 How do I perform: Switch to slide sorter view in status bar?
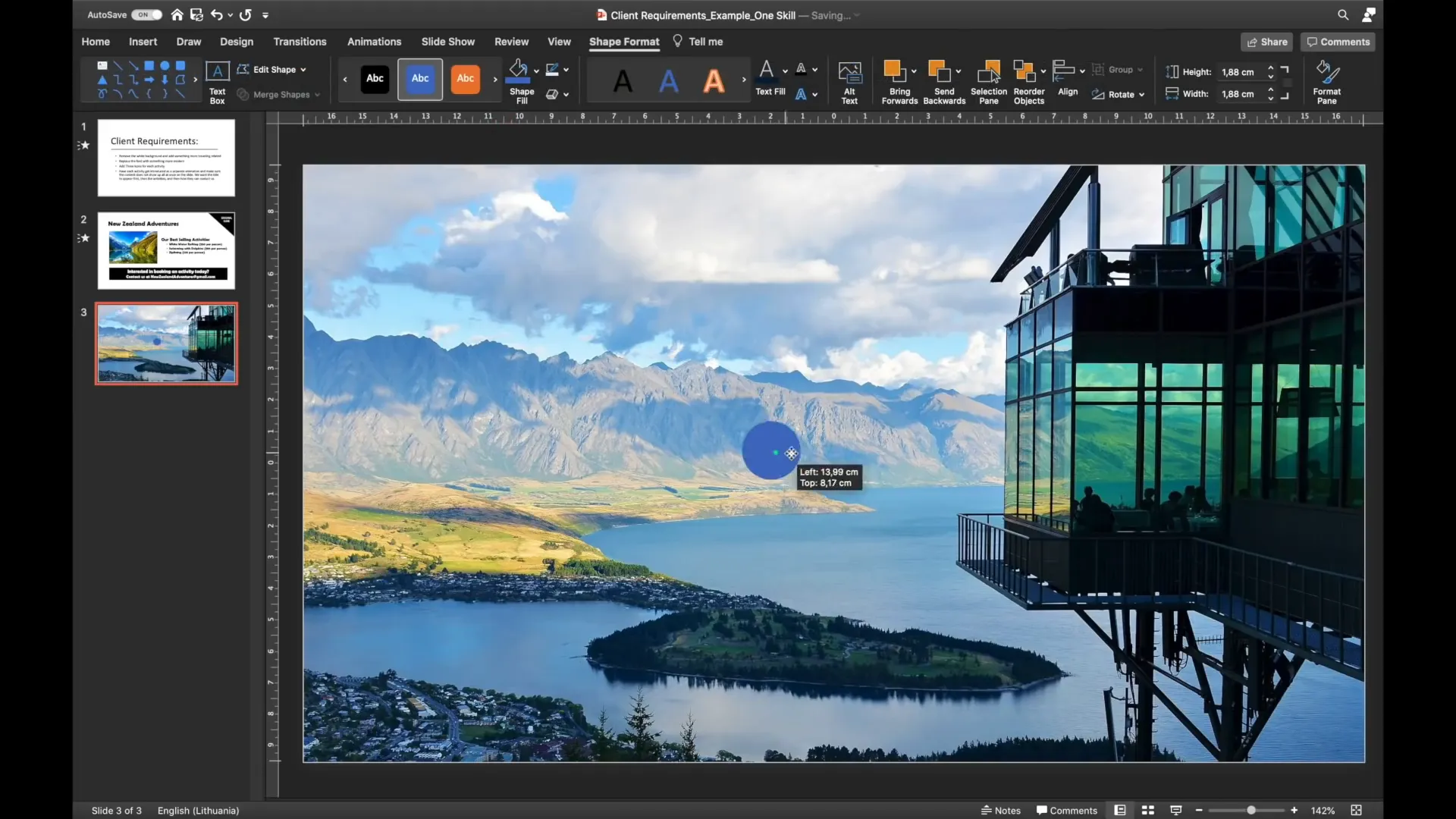1147,810
